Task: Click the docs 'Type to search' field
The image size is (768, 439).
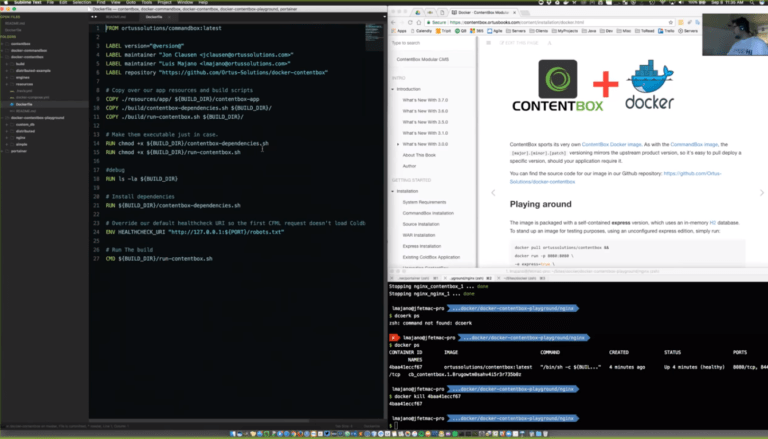Action: (431, 43)
